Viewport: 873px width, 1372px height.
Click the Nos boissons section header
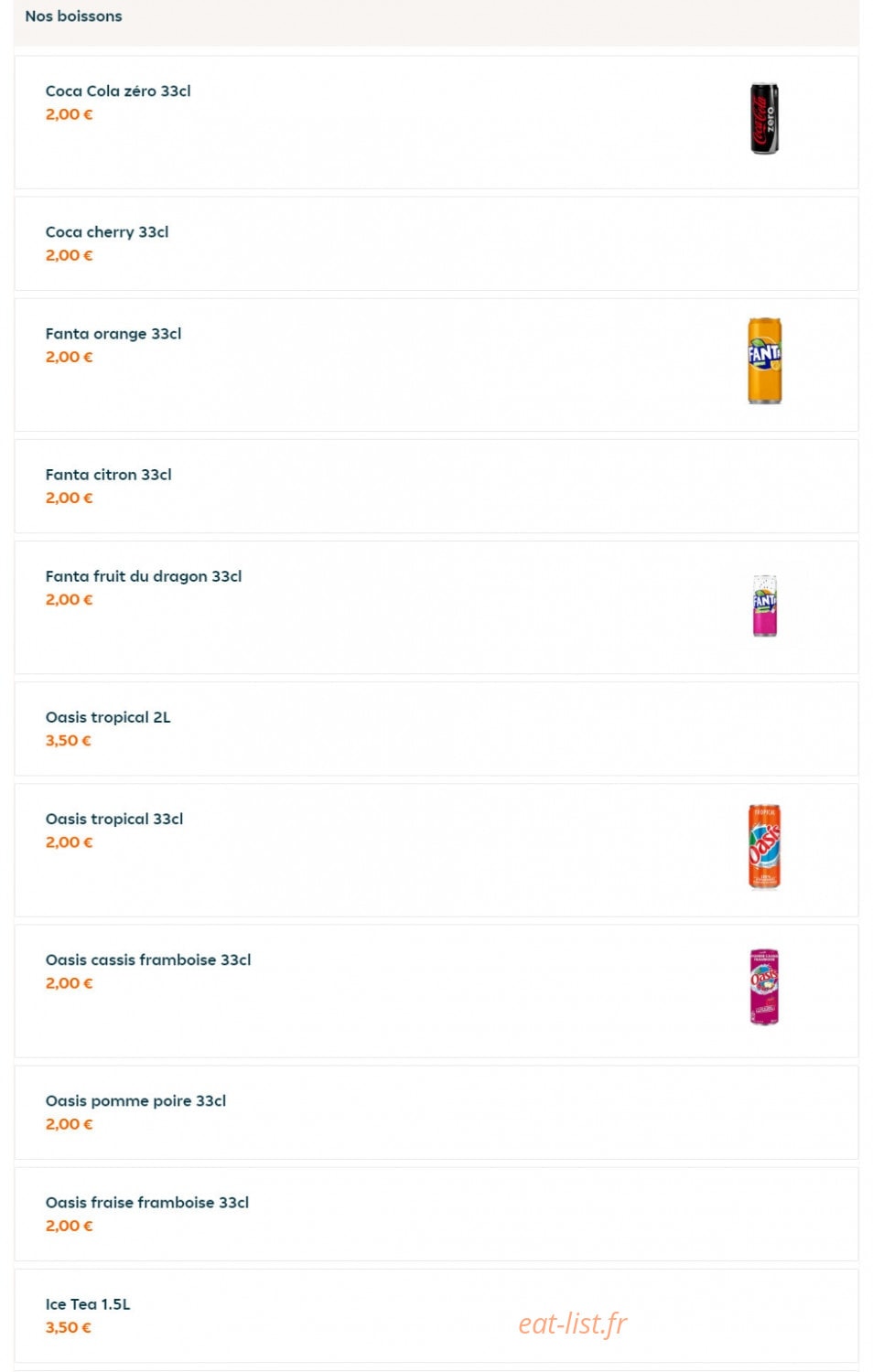tap(73, 16)
